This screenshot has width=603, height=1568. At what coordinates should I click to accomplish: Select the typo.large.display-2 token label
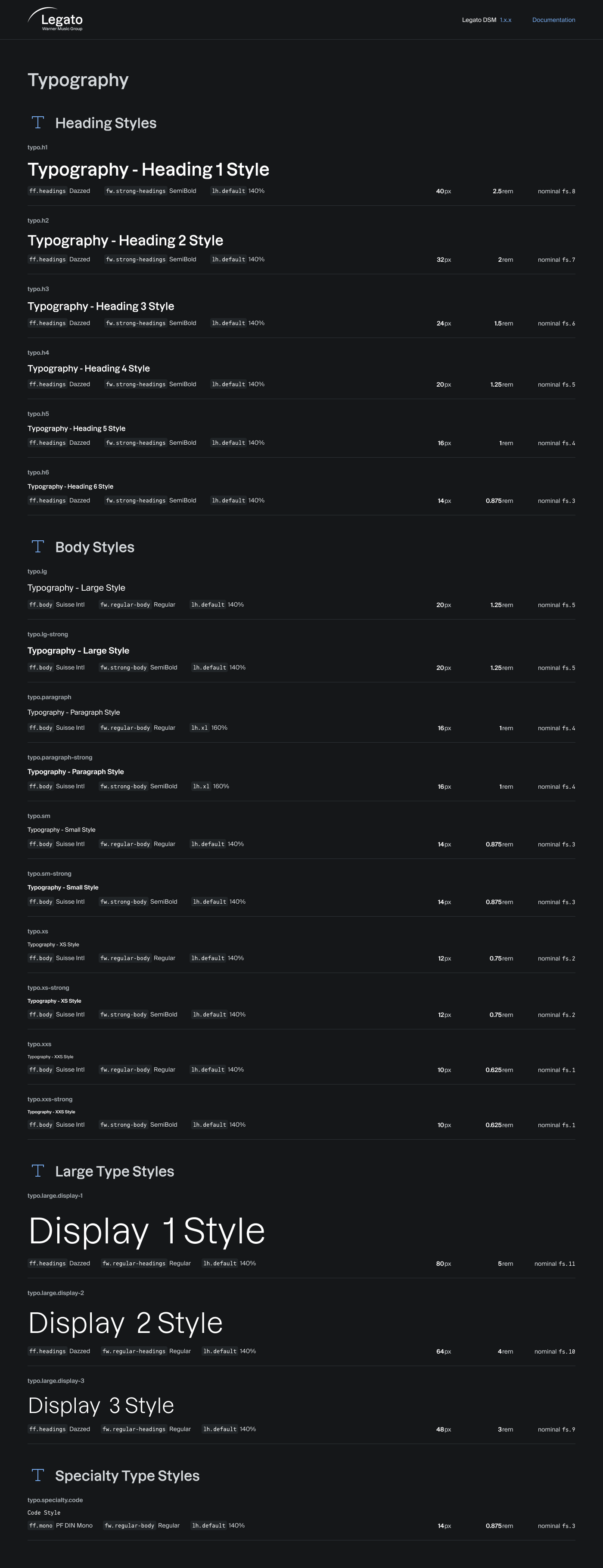click(x=56, y=1293)
